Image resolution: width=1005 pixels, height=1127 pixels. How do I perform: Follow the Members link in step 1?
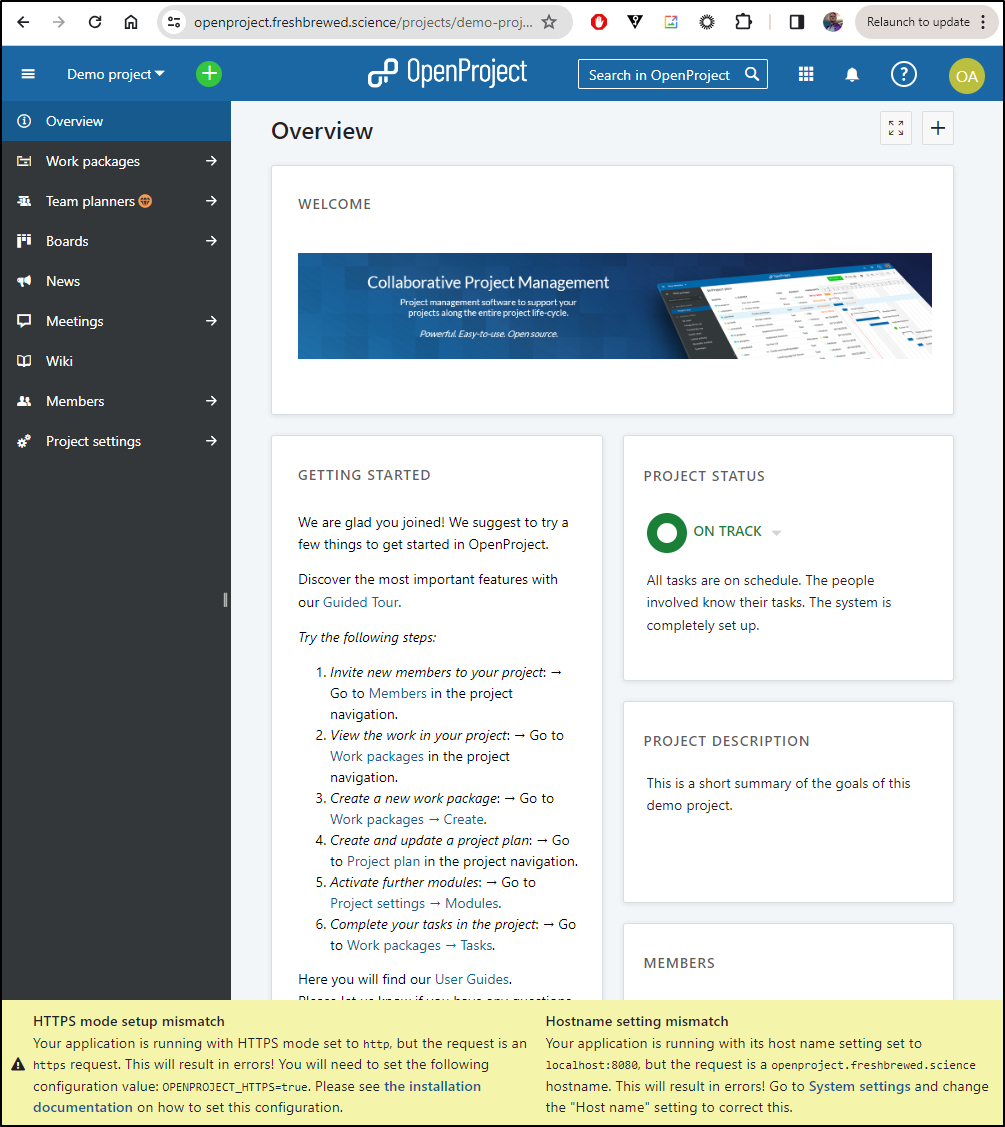coord(398,694)
